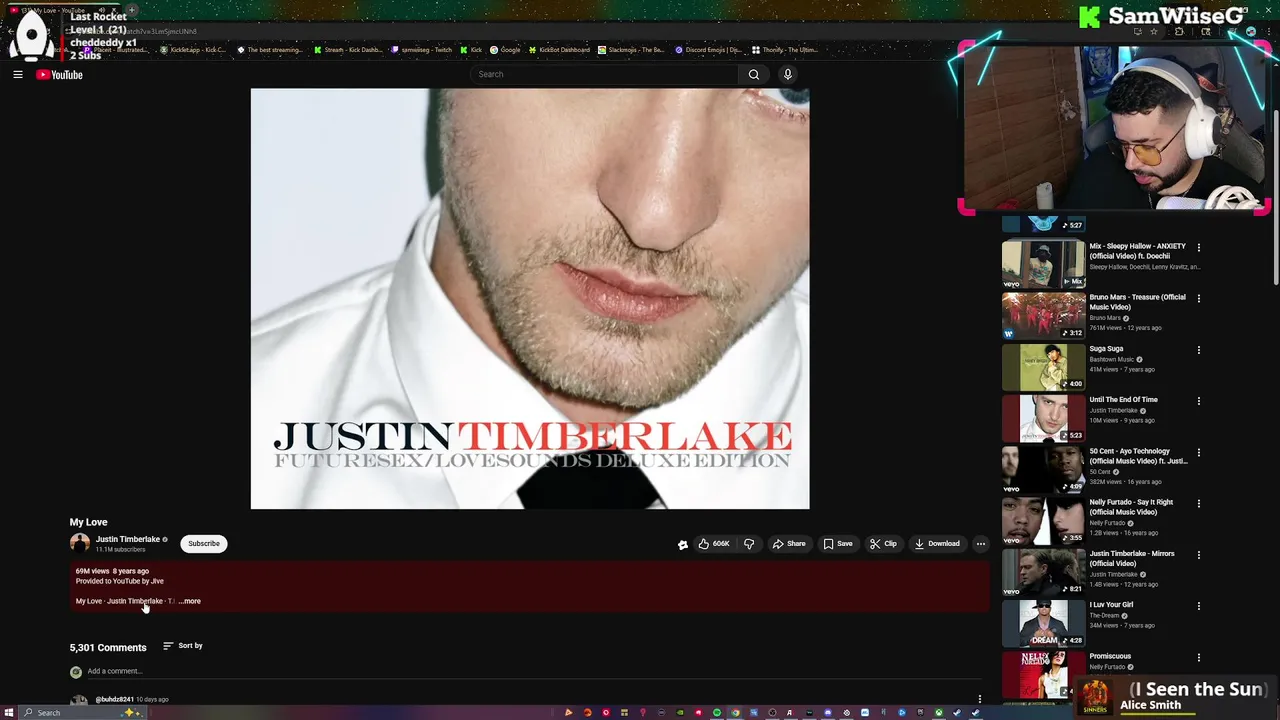Viewport: 1280px width, 720px height.
Task: Dislike the My Love video
Action: (749, 544)
